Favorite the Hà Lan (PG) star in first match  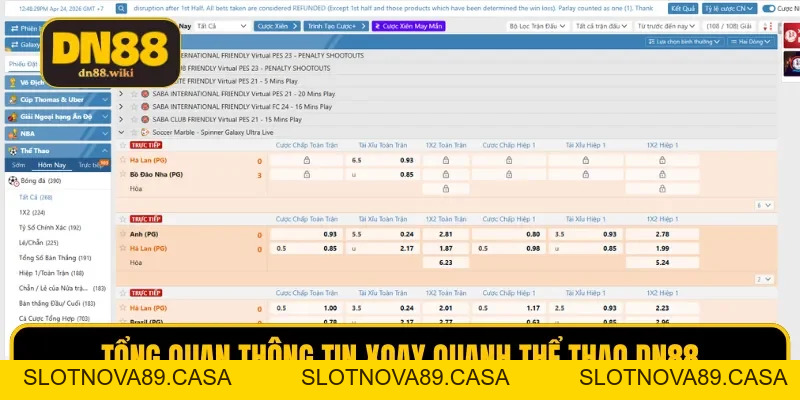pyautogui.click(x=122, y=160)
